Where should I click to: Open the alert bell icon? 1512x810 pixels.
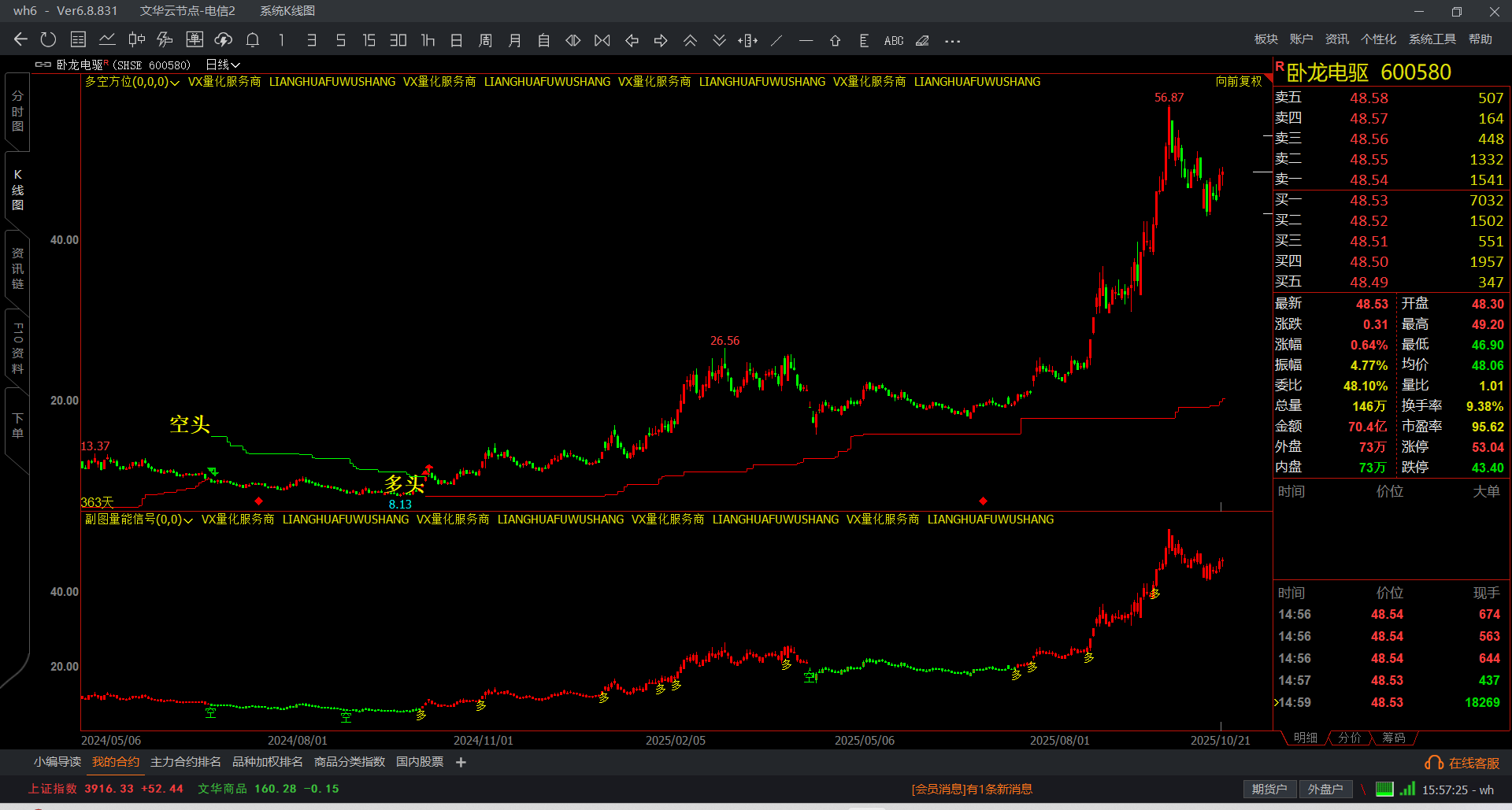coord(253,40)
